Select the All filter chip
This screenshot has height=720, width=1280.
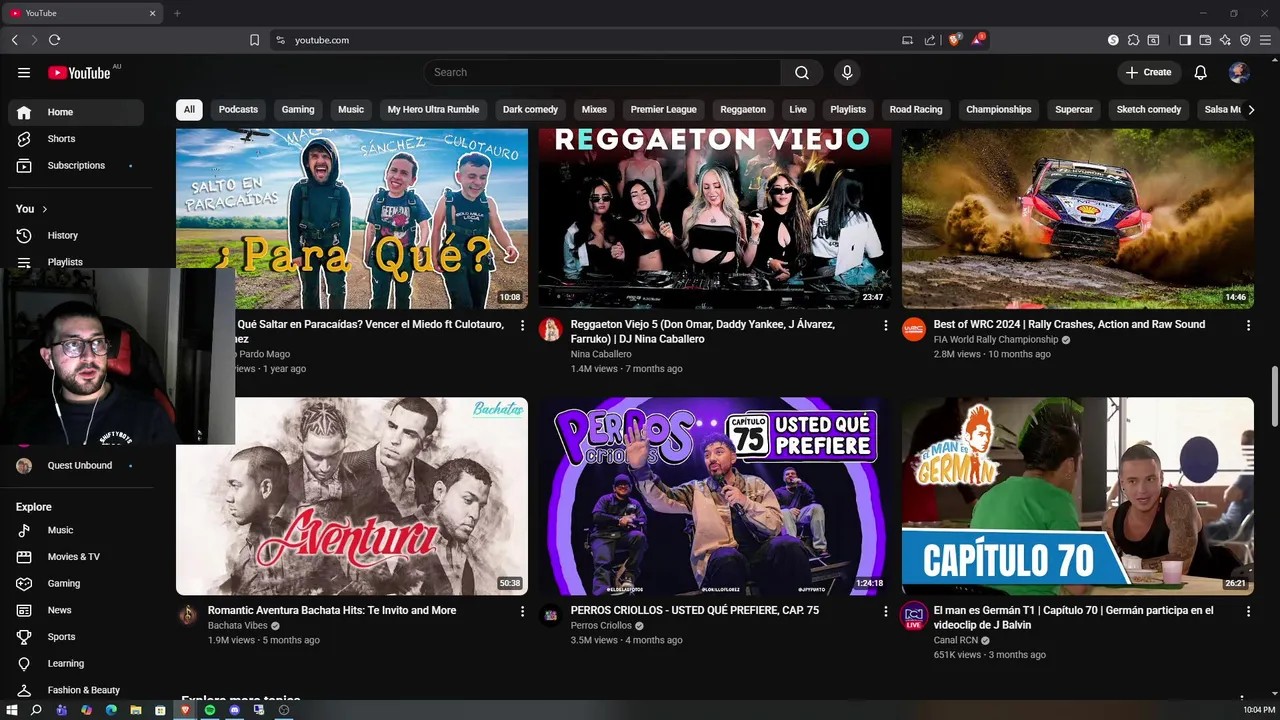pos(189,110)
